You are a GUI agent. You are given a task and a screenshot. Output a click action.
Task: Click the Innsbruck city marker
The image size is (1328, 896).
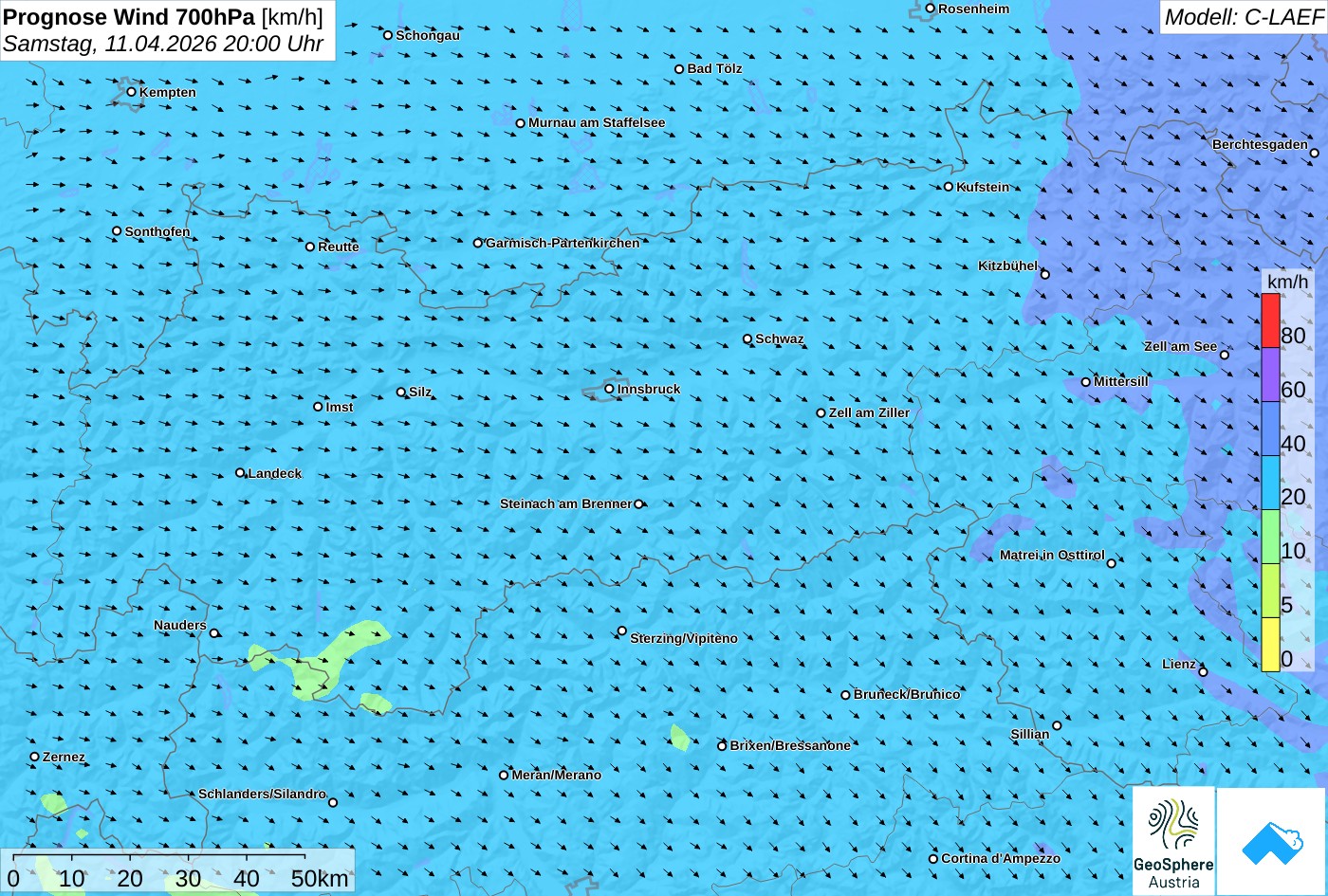pos(609,389)
